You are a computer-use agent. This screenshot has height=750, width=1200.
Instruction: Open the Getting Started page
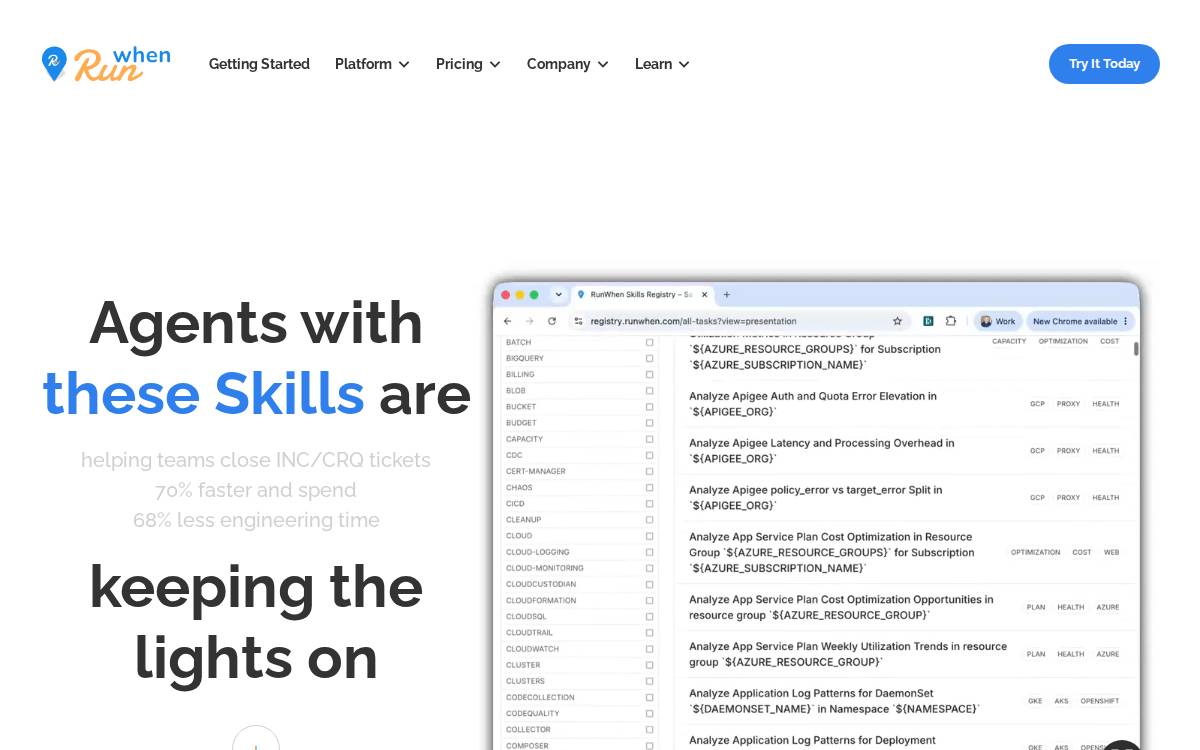click(x=259, y=64)
